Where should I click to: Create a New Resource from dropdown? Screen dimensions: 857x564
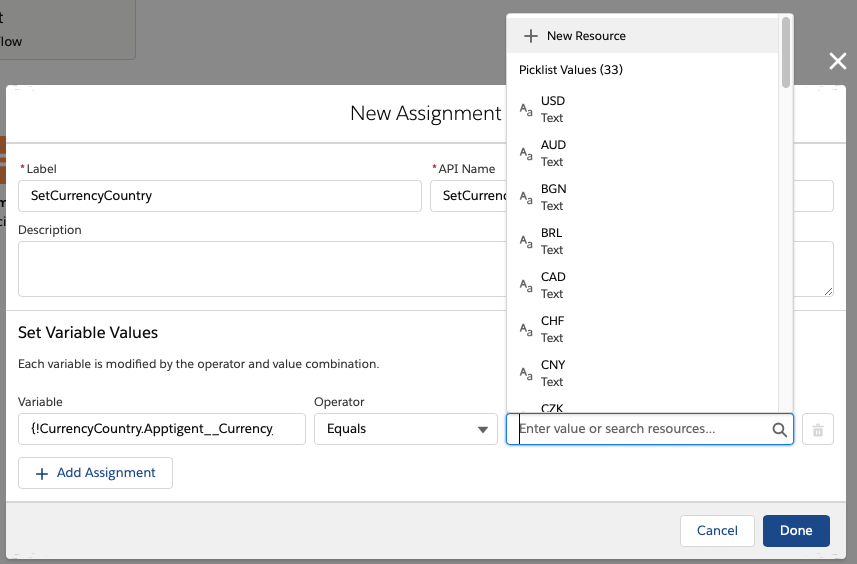coord(642,36)
